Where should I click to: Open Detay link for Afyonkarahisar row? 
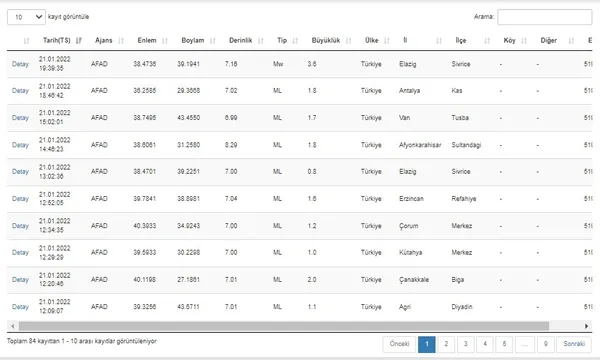20,145
